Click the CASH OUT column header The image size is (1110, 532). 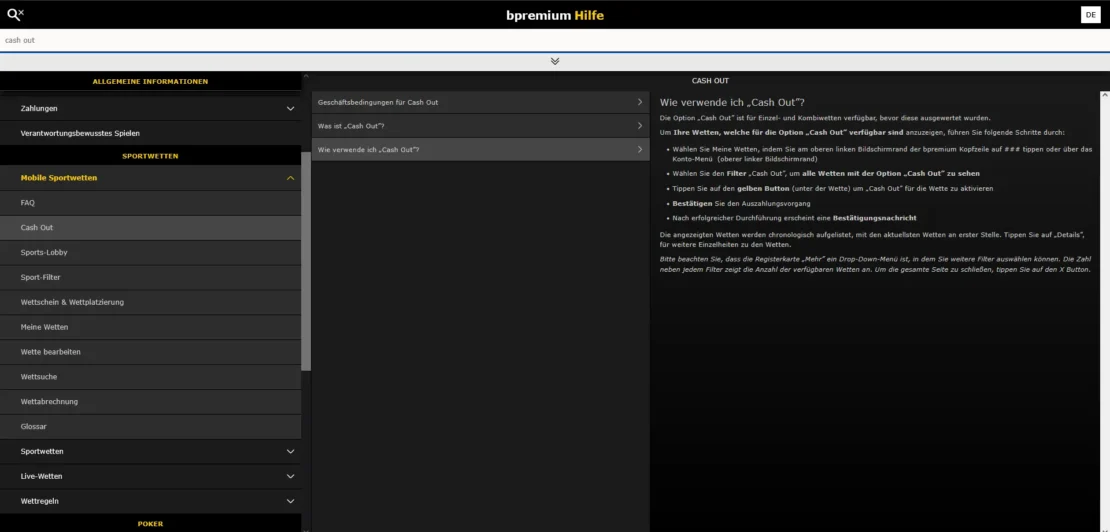point(710,81)
